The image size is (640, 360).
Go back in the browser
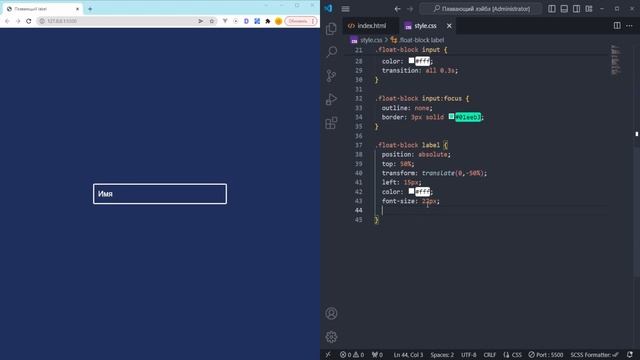7,21
